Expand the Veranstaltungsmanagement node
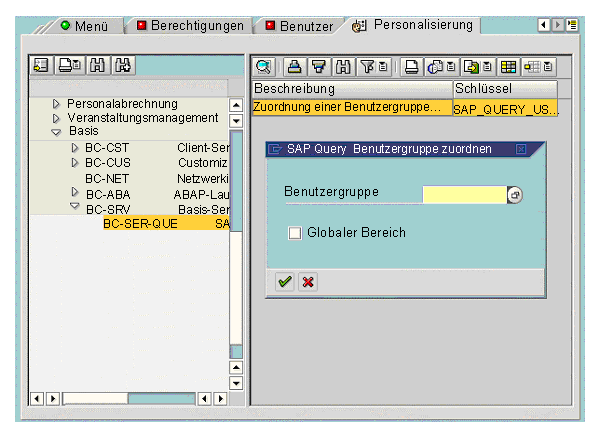The height and width of the screenshot is (440, 600). (56, 118)
